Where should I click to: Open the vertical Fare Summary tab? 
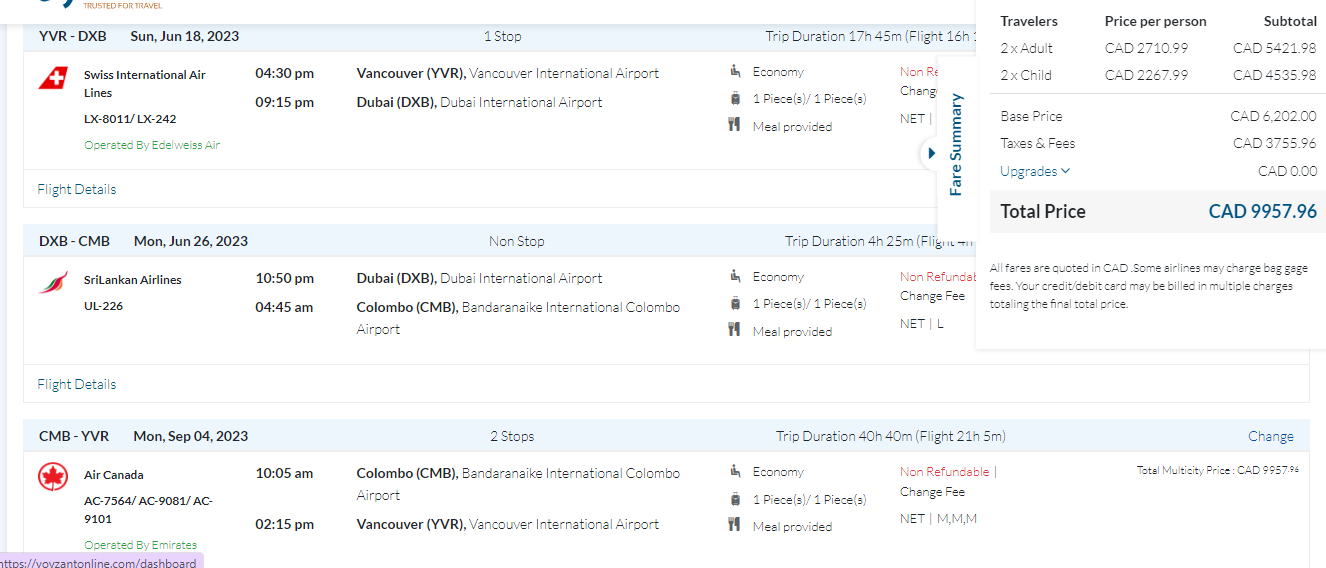[955, 145]
